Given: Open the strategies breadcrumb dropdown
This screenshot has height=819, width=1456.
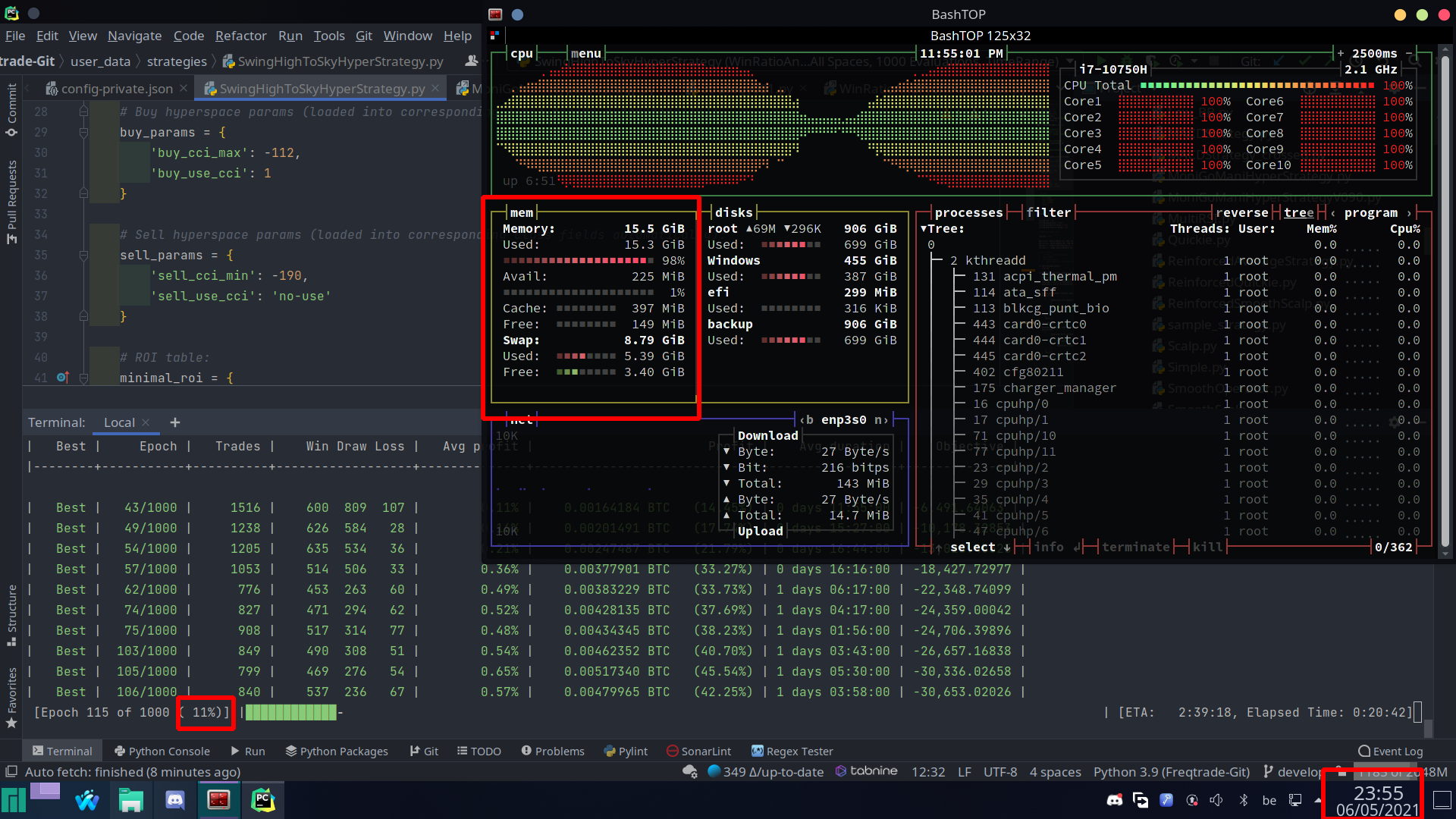Looking at the screenshot, I should coord(177,61).
